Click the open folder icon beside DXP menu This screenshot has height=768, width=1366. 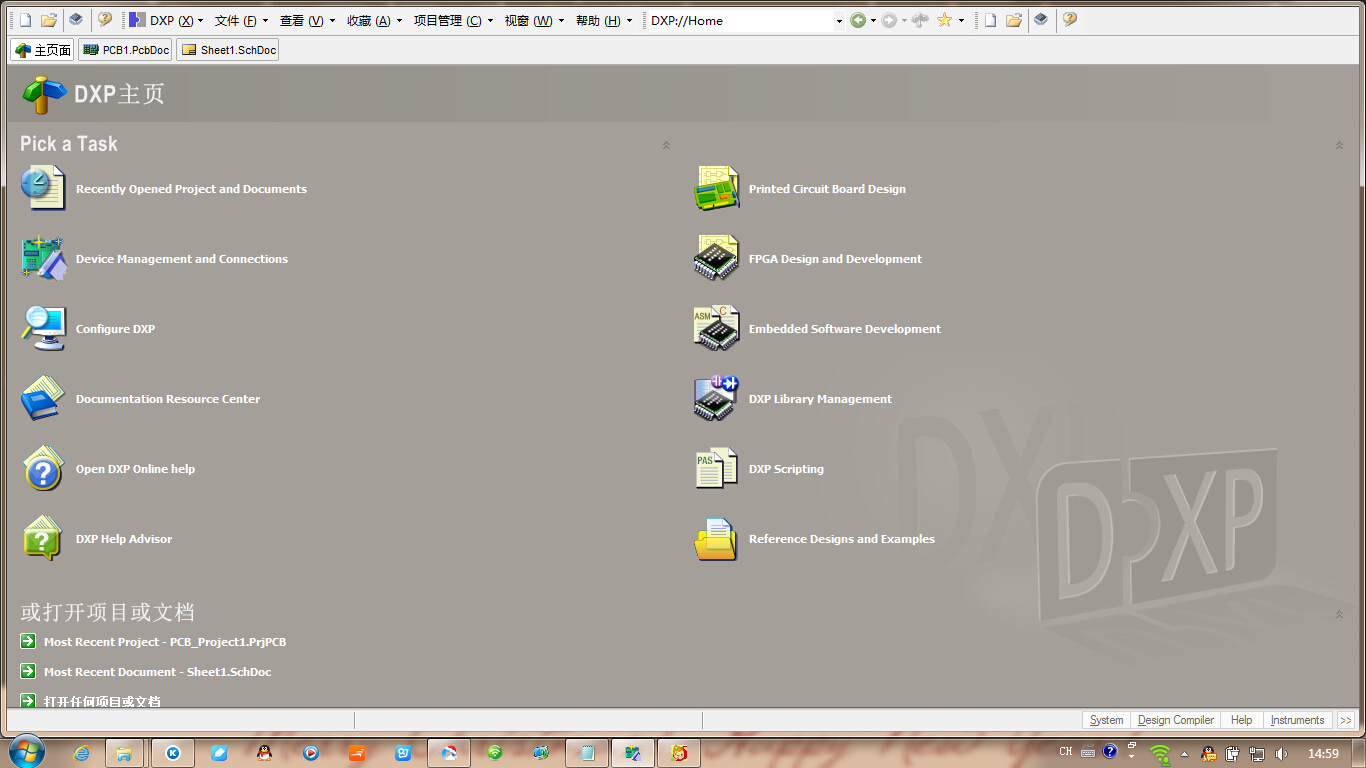pos(48,20)
